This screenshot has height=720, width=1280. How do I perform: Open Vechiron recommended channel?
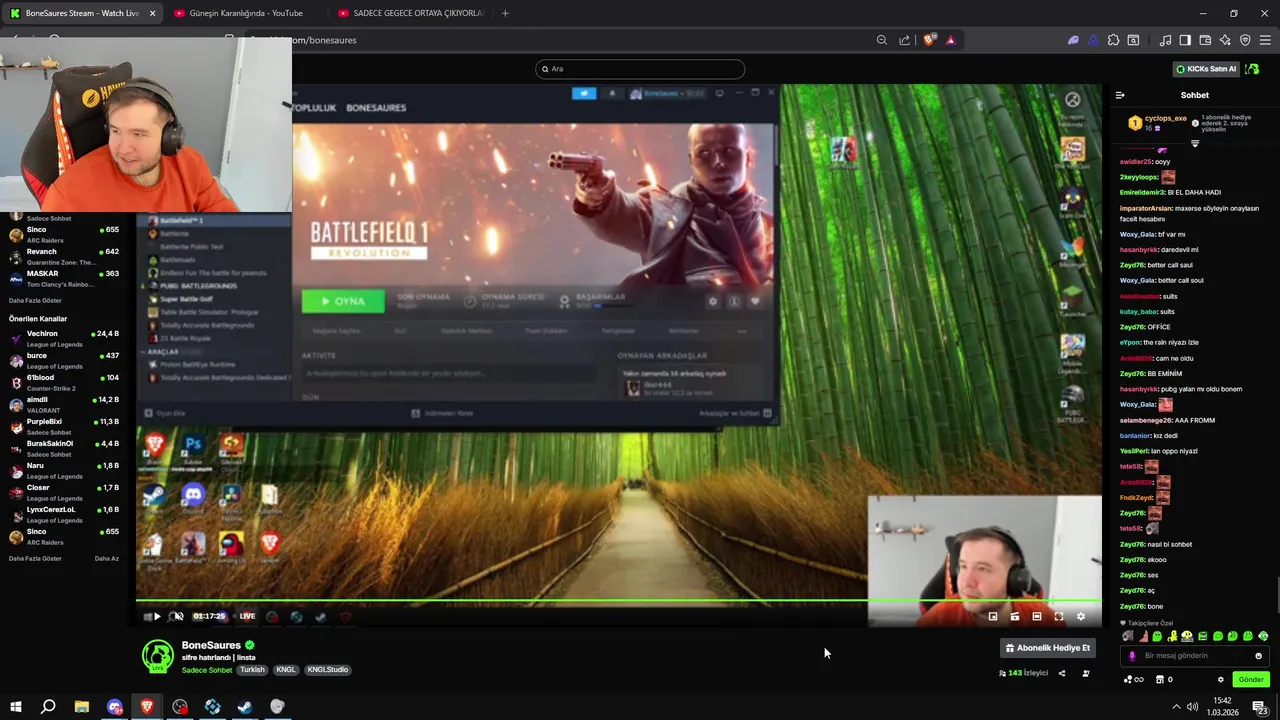click(65, 339)
